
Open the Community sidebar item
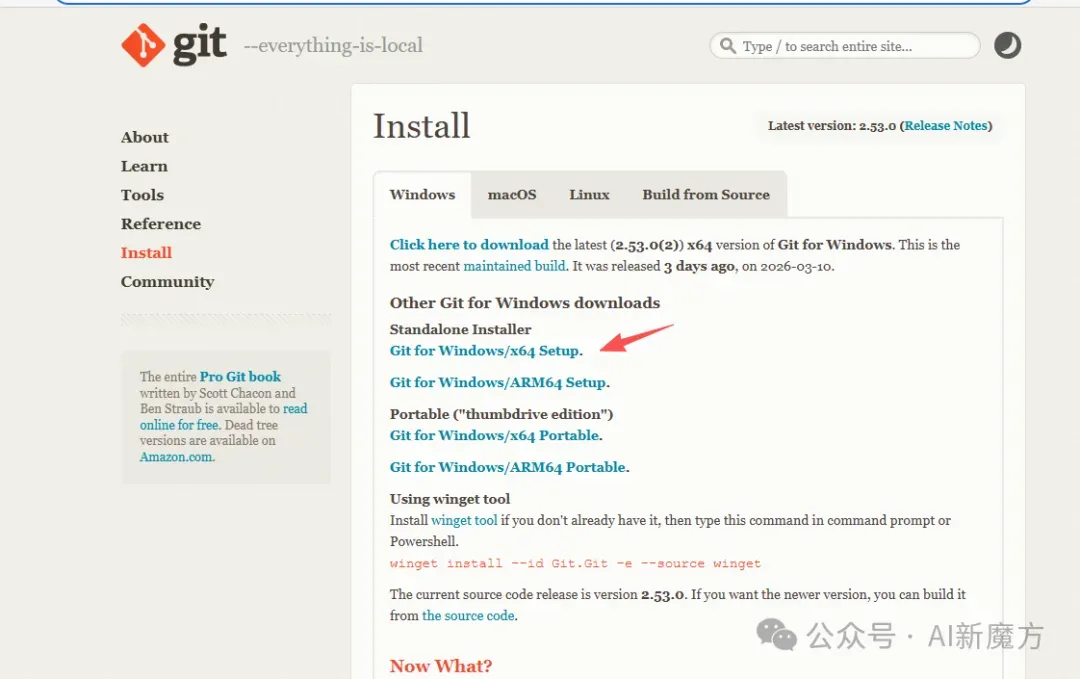[167, 282]
